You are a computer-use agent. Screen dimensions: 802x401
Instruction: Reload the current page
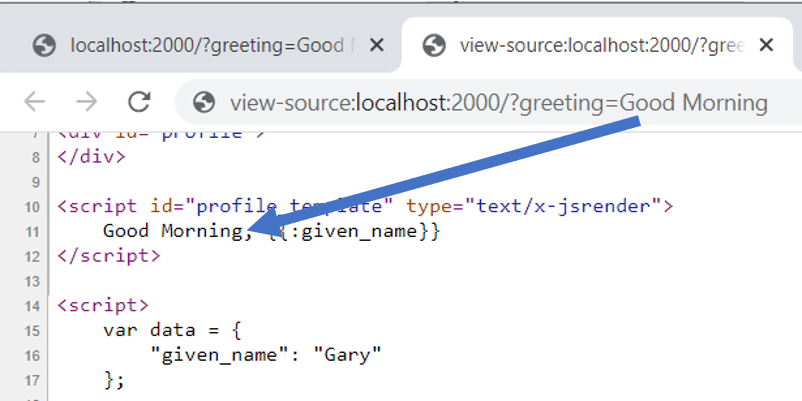[x=139, y=102]
